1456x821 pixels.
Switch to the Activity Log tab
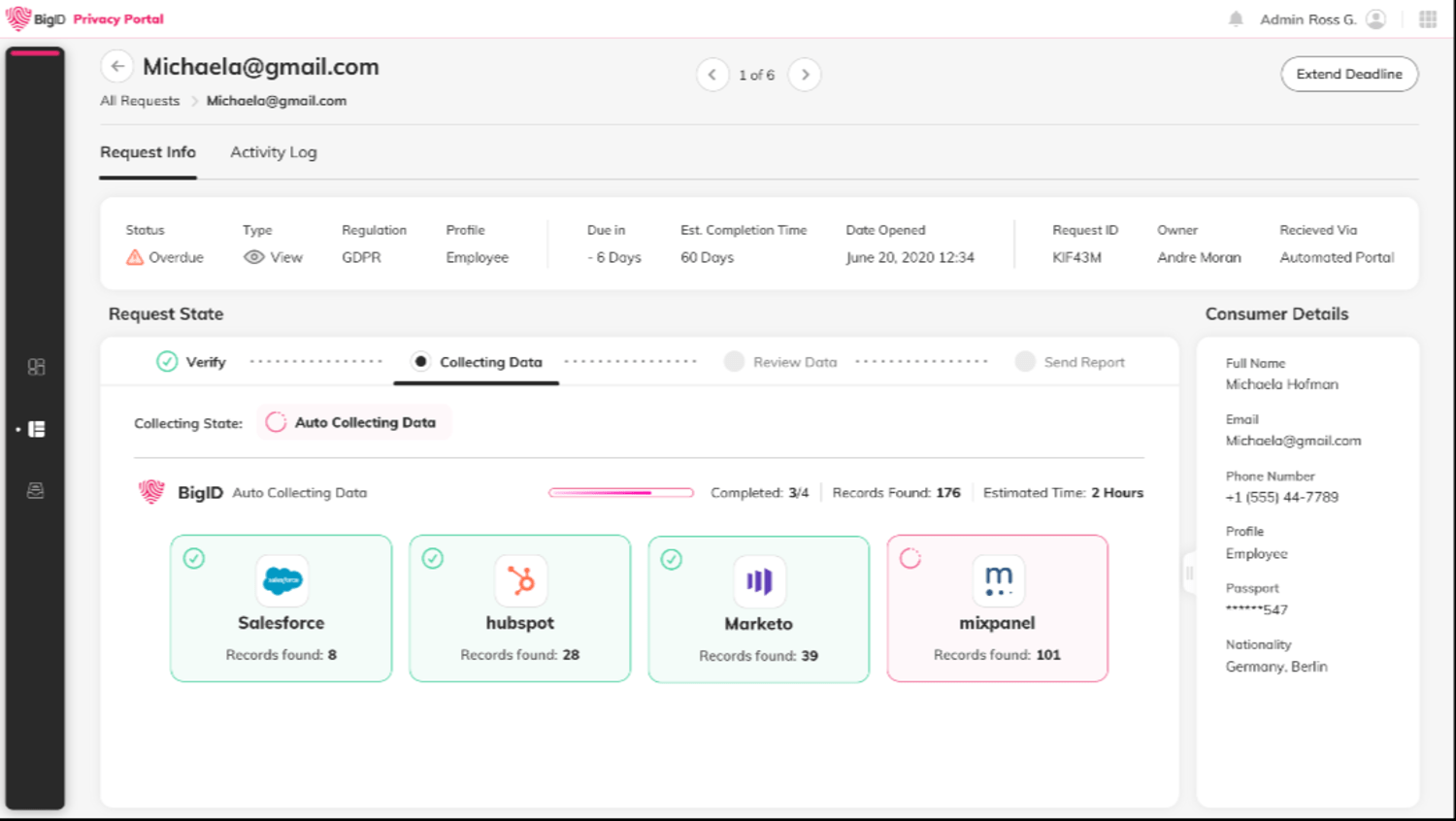click(274, 152)
